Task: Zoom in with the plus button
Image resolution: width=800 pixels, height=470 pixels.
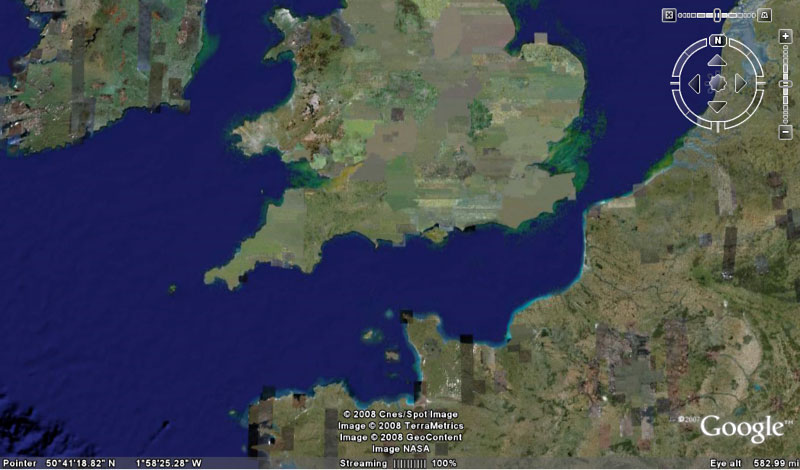Action: 783,37
